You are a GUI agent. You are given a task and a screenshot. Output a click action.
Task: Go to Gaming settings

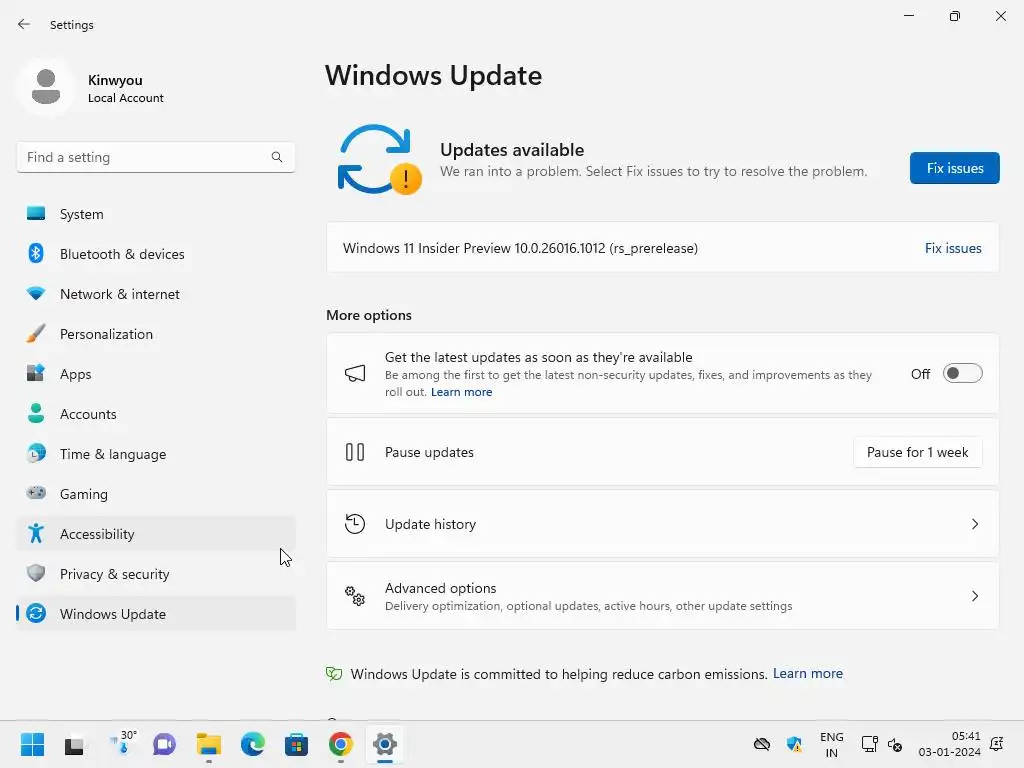click(156, 494)
